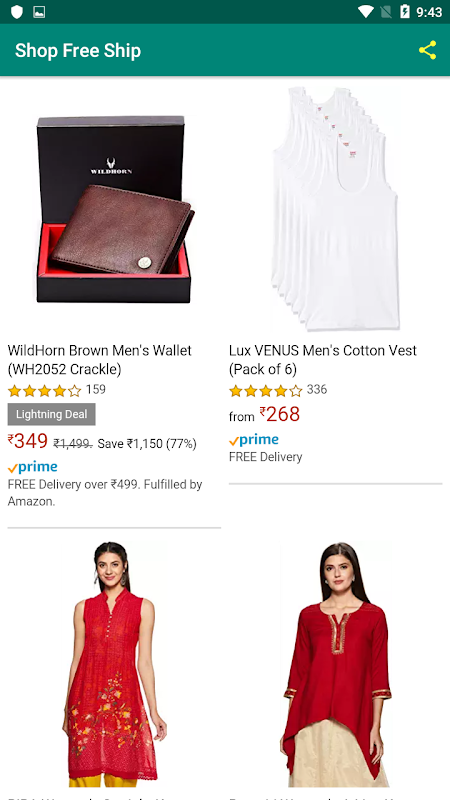Select the ₹349 wallet price

pos(28,441)
